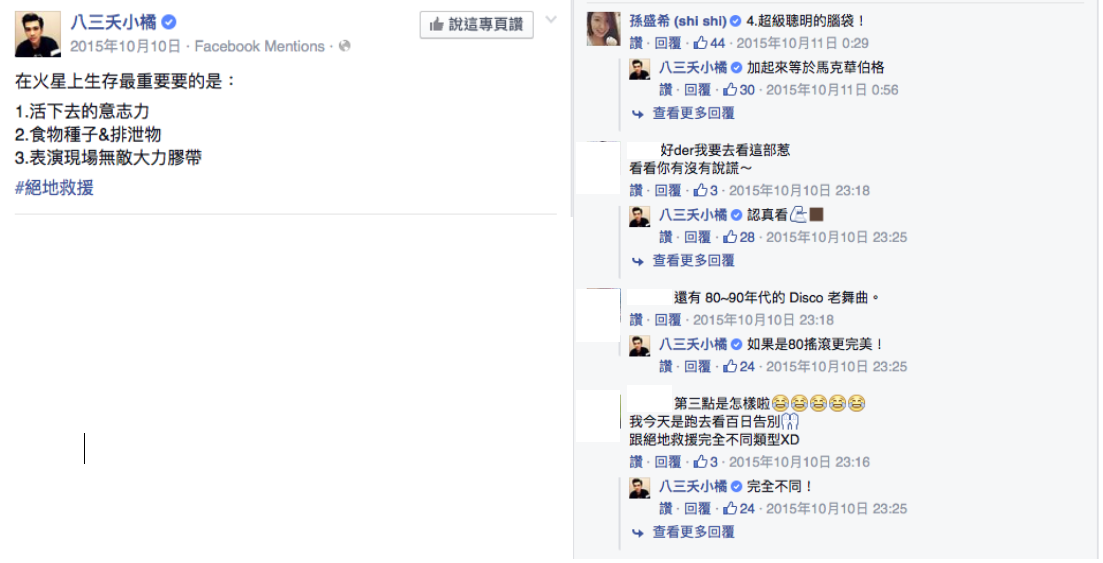This screenshot has height=563, width=1103.
Task: Like the 好der我要去看這部惹 comment via 讚
Action: [x=636, y=191]
